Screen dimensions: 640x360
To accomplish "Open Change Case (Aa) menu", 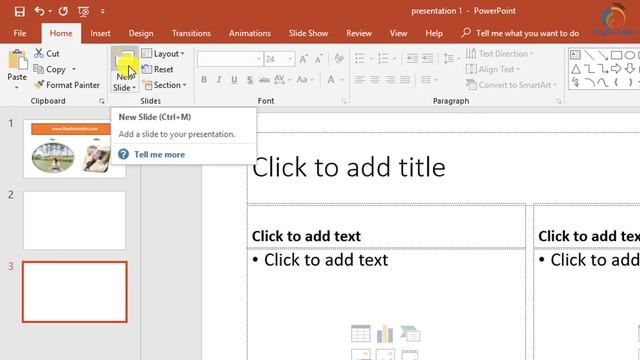I will [x=304, y=80].
